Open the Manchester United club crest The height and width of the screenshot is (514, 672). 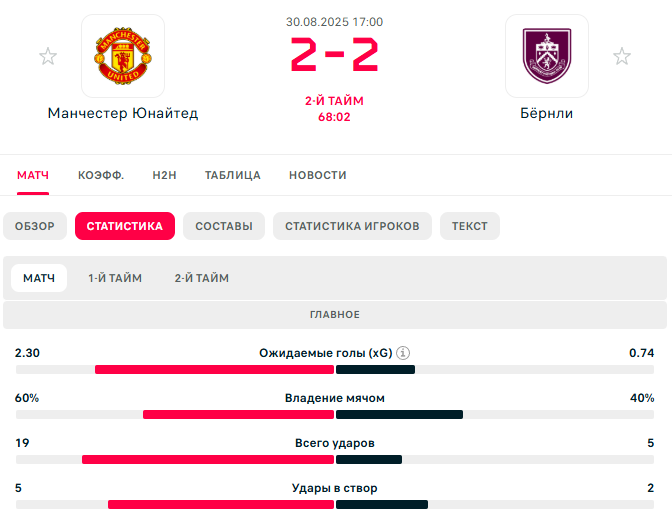pos(123,56)
